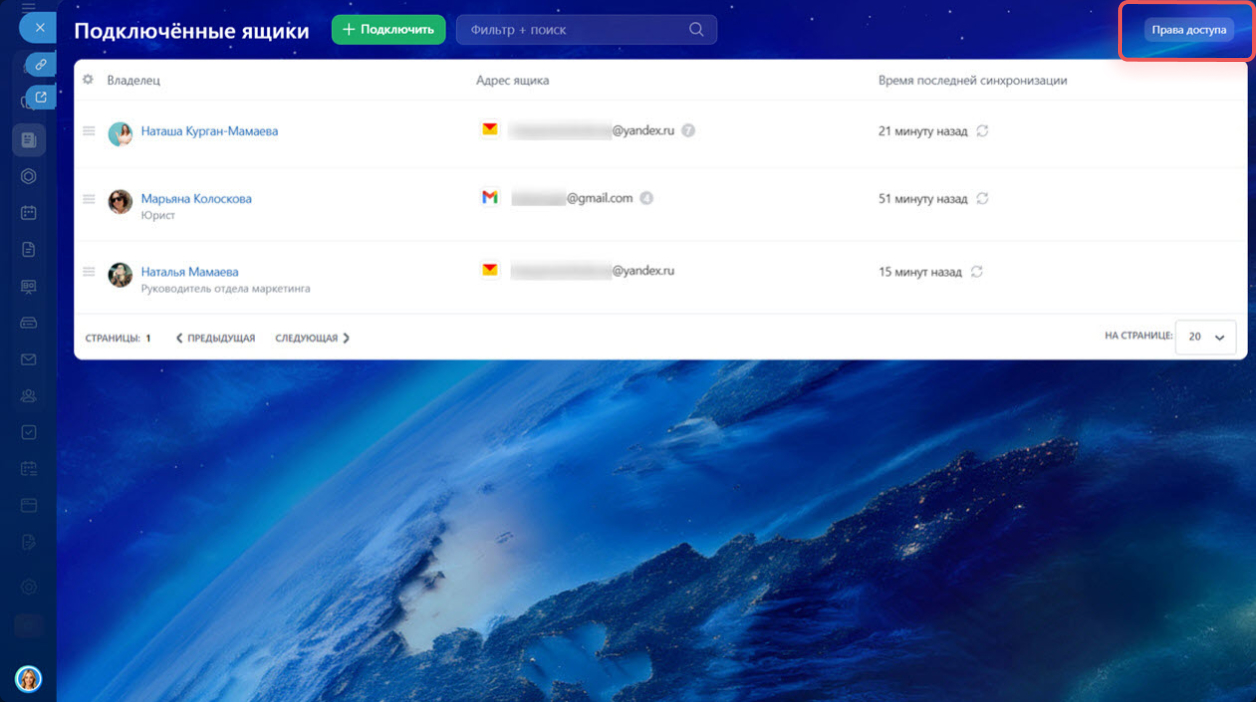Screen dimensions: 1256x702
Task: Click the "Подключить" button
Action: point(388,30)
